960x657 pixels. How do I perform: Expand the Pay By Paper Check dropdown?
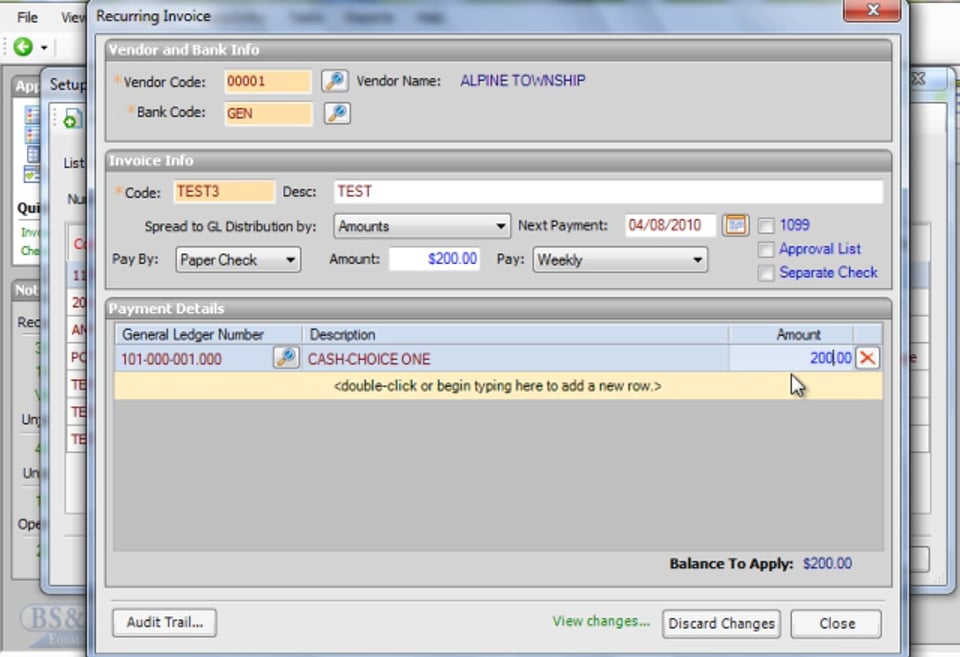(238, 260)
